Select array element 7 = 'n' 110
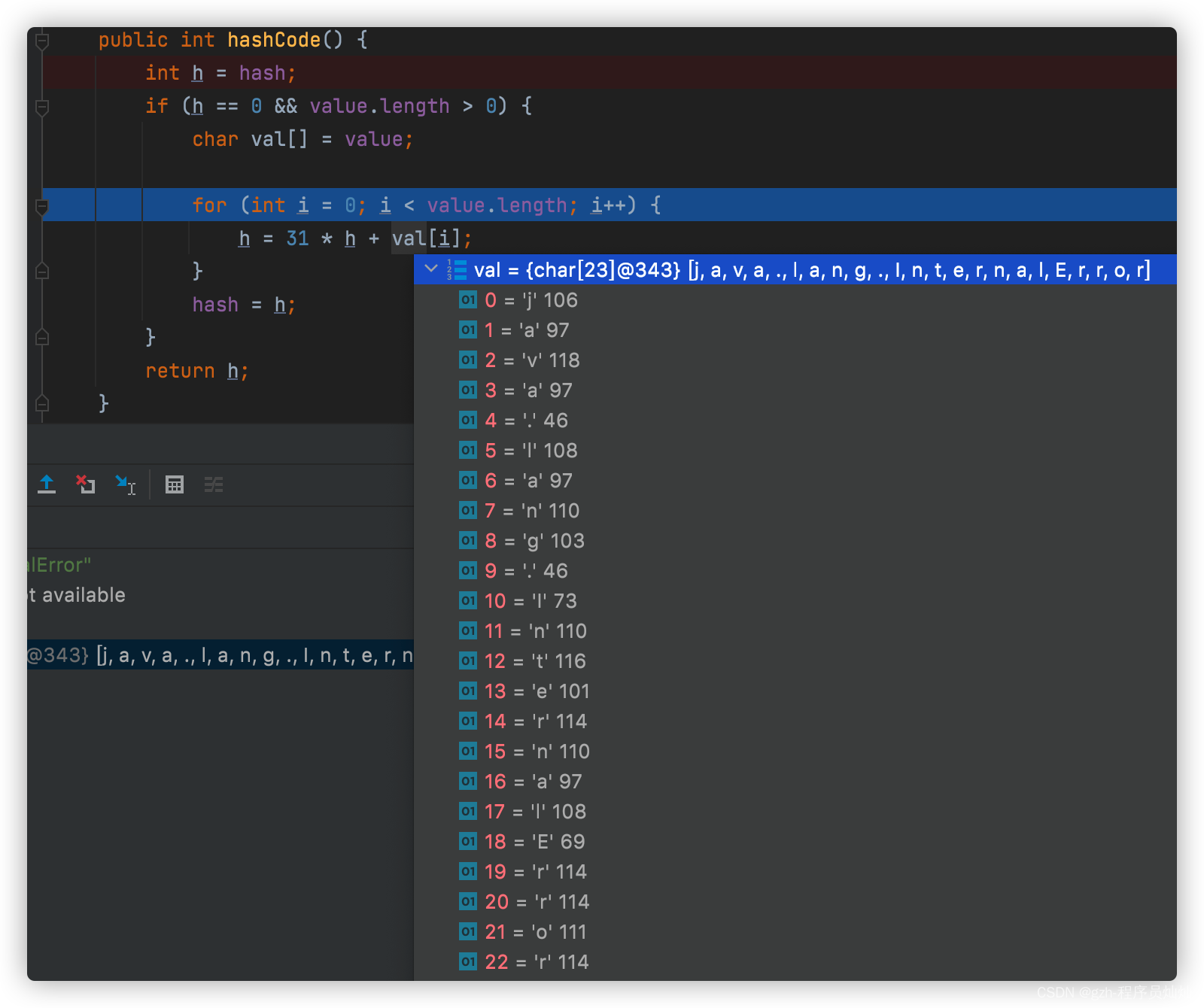This screenshot has width=1204, height=1008. (x=795, y=511)
